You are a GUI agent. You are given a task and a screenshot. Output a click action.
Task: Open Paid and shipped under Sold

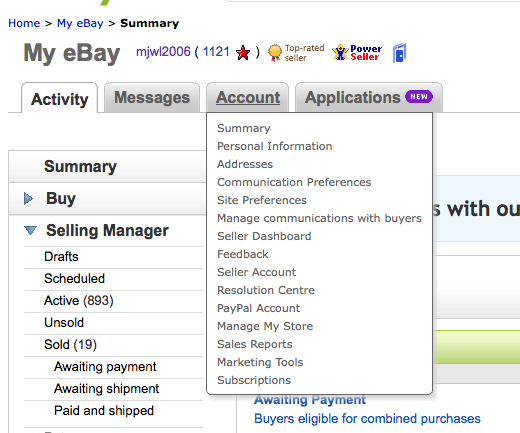[104, 411]
